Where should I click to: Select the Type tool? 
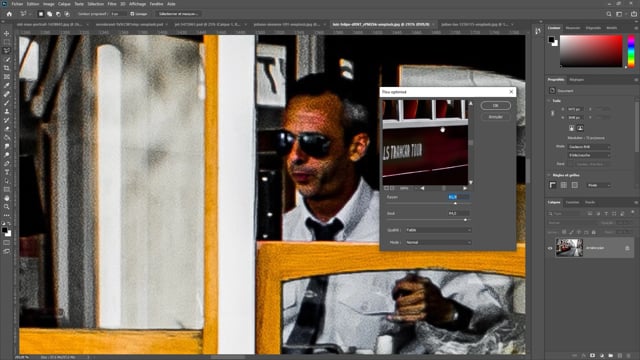pyautogui.click(x=7, y=172)
